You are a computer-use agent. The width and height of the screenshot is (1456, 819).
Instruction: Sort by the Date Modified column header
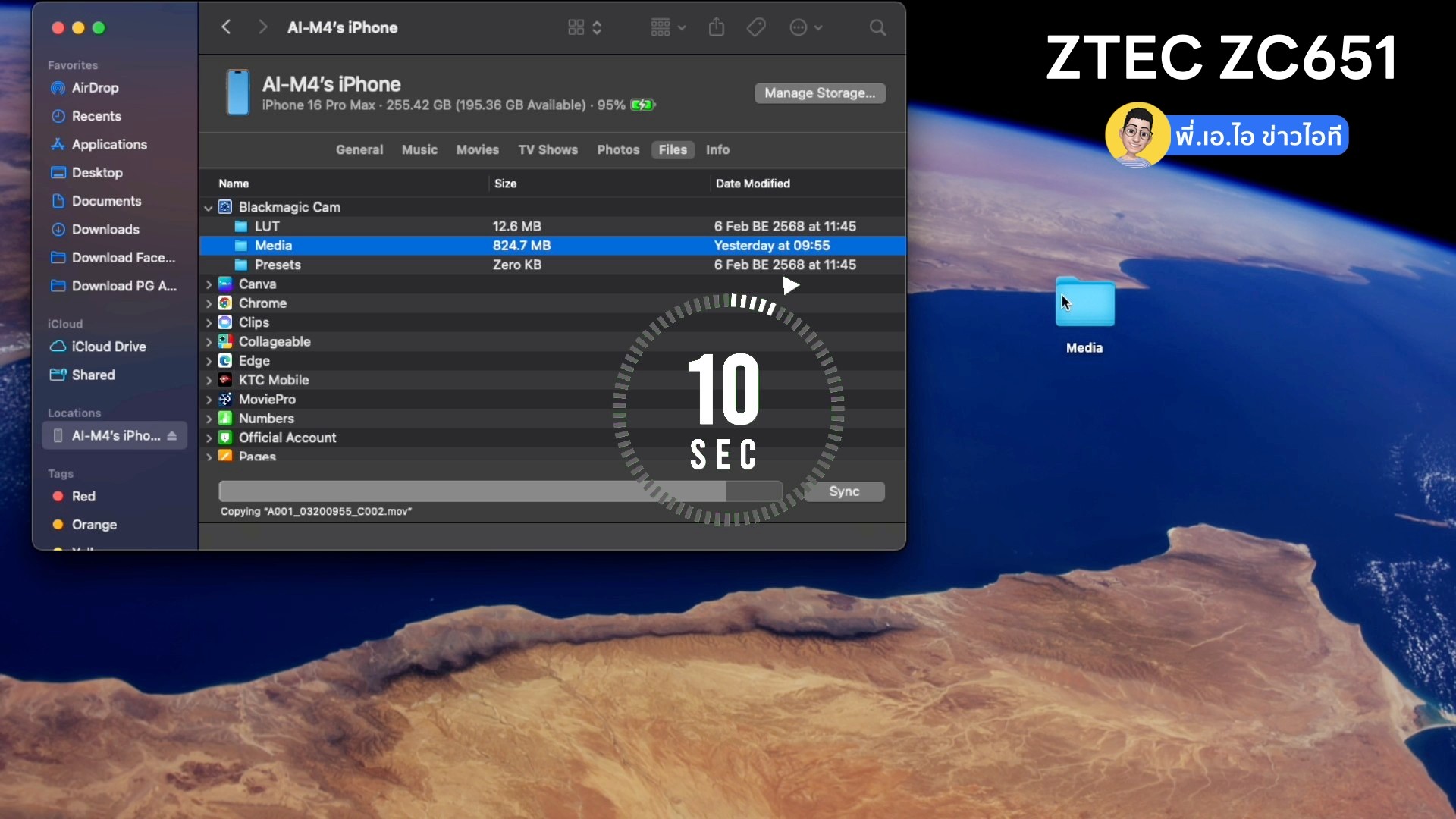753,184
